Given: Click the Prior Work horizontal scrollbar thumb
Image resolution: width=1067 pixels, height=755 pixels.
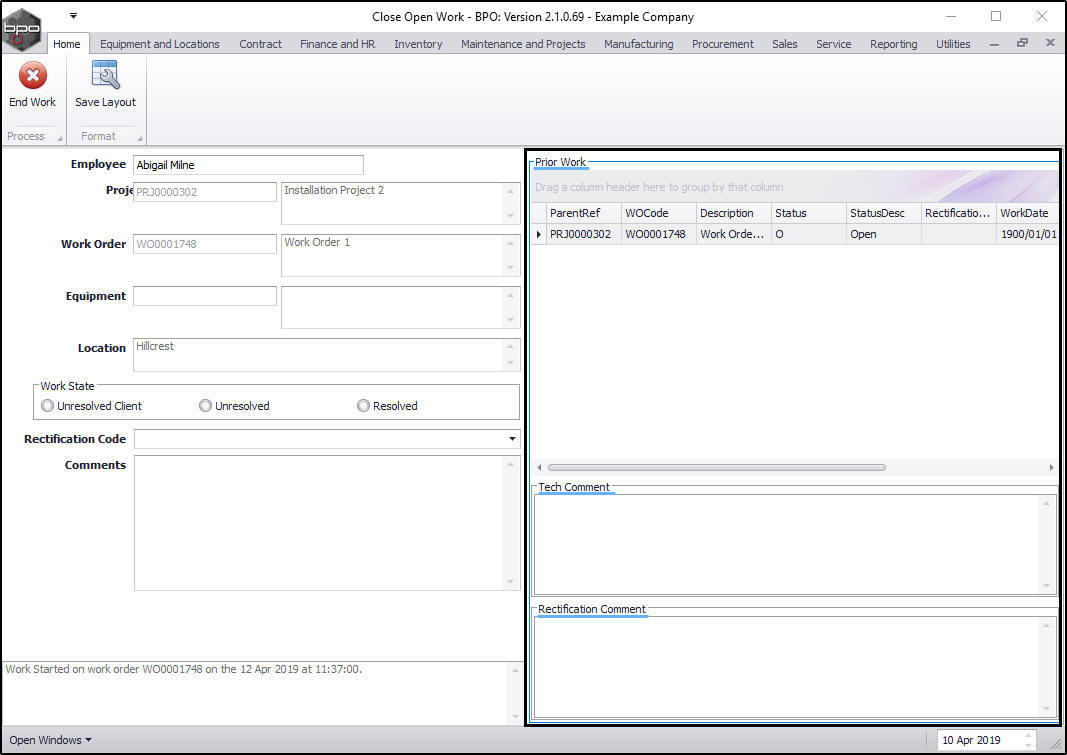Looking at the screenshot, I should click(x=717, y=467).
